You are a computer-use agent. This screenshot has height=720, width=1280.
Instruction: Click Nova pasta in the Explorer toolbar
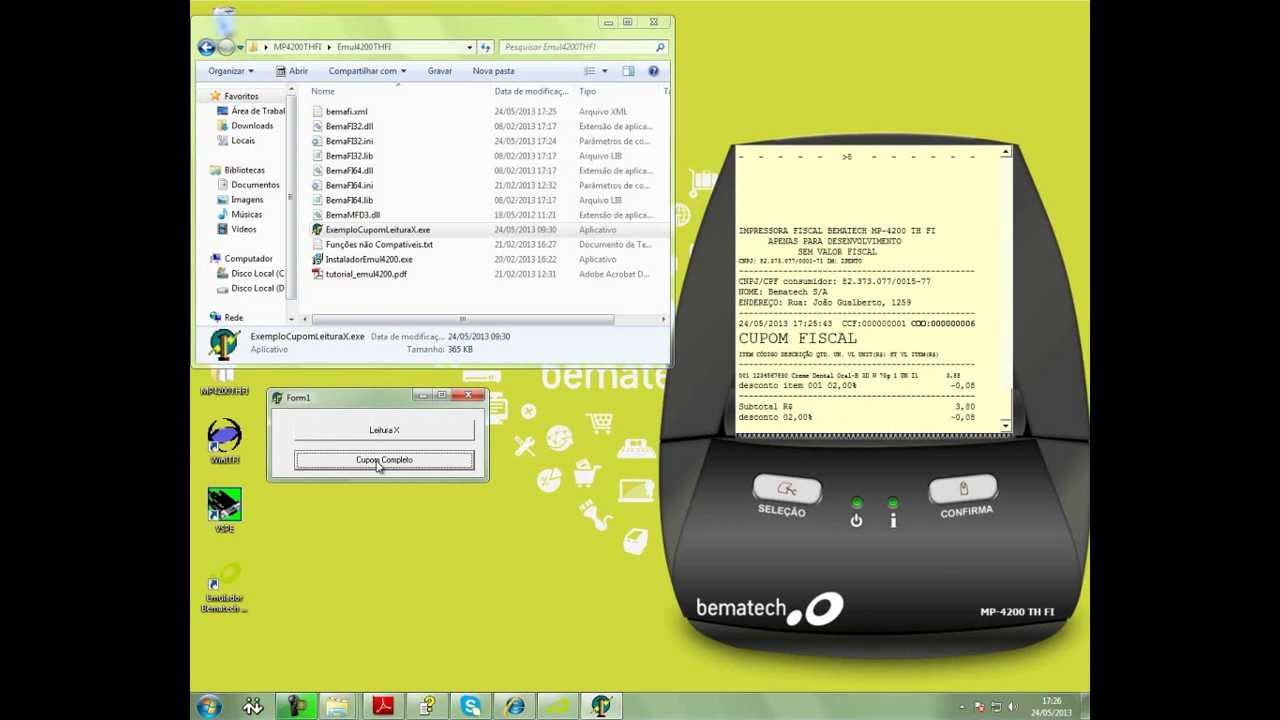(x=493, y=71)
